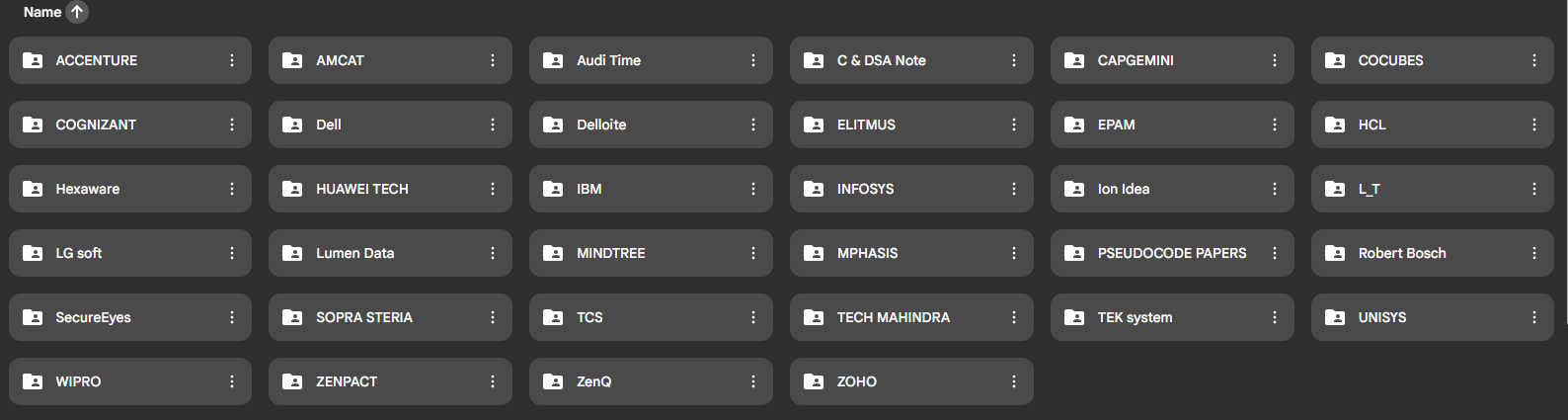Click the folder icon beside PSEUDOCODE PAPERS
The image size is (1568, 420).
pos(1074,253)
